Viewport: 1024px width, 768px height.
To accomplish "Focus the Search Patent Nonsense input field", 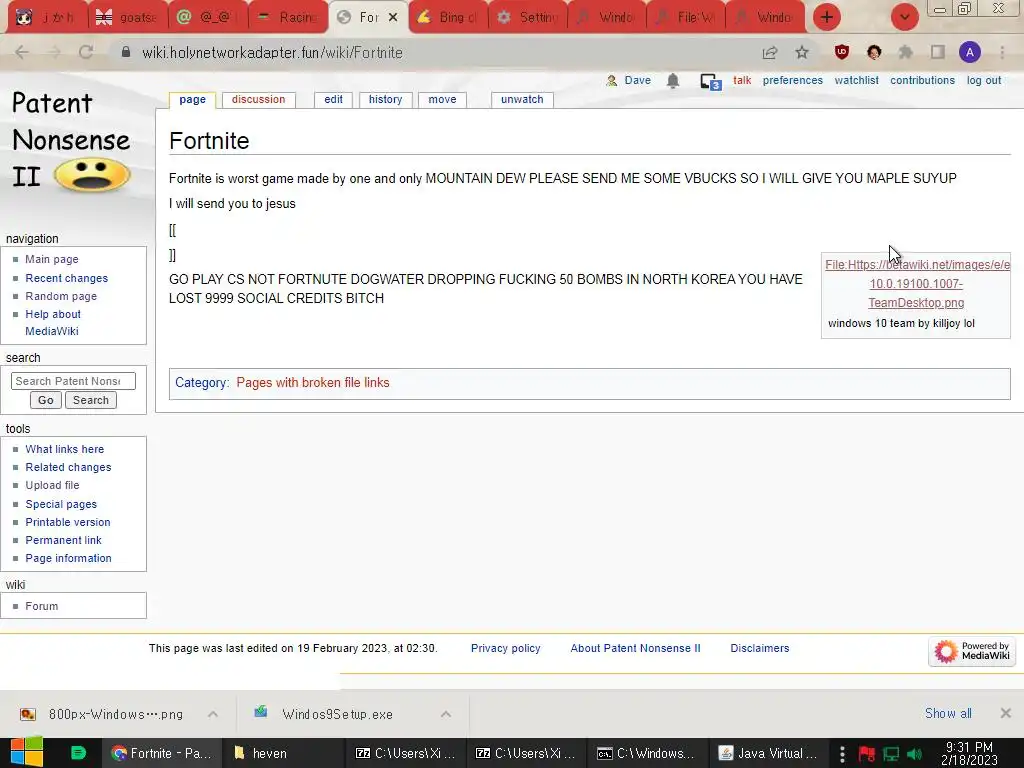I will (x=73, y=381).
